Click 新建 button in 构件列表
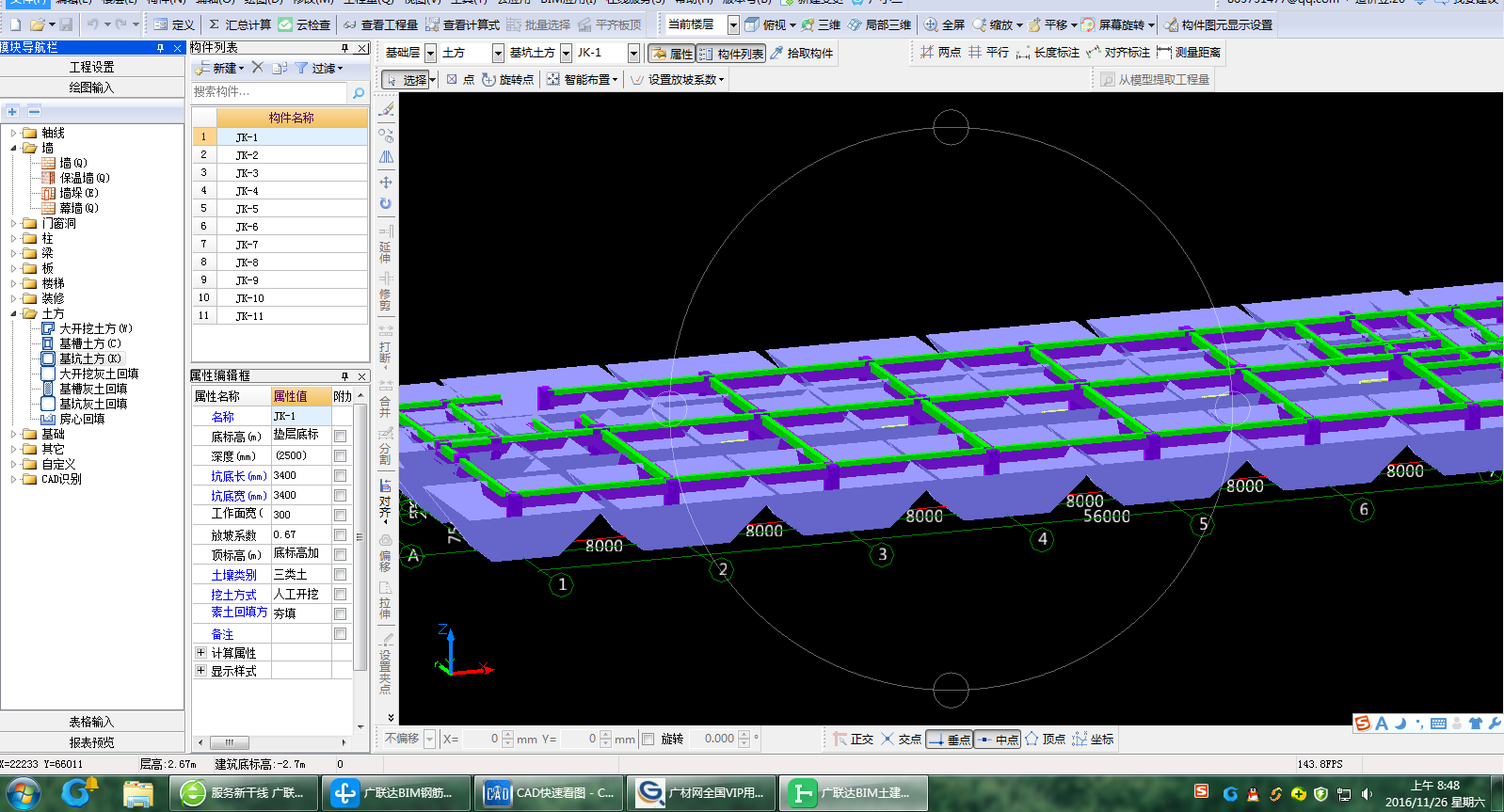This screenshot has width=1504, height=812. pos(219,68)
